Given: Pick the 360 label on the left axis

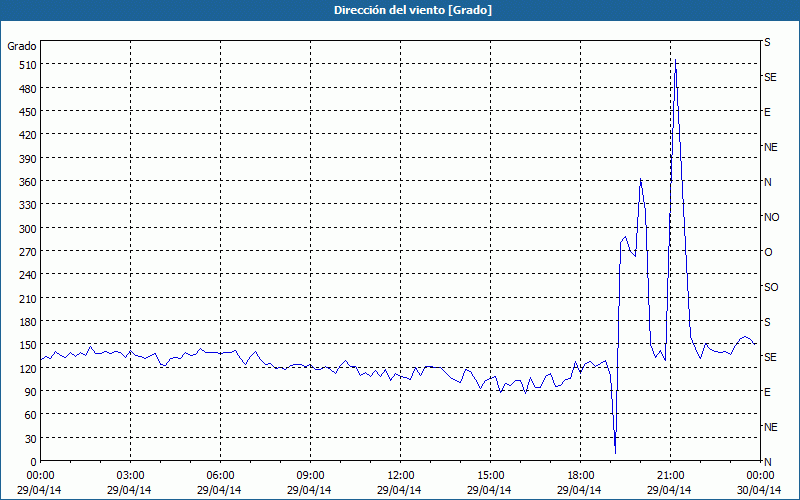Looking at the screenshot, I should tap(28, 182).
